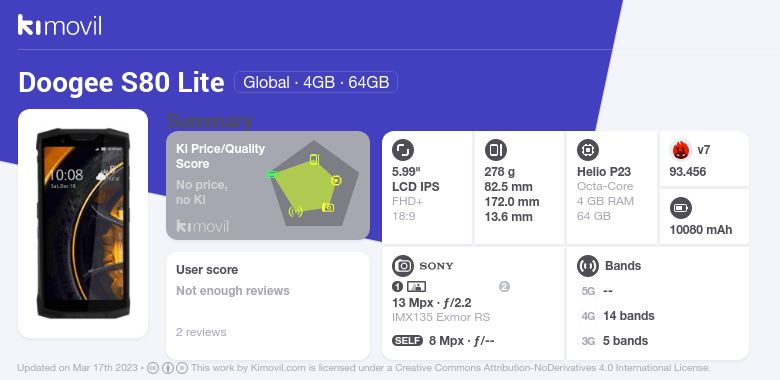Click the phone dimensions icon
The width and height of the screenshot is (780, 380).
pyautogui.click(x=495, y=150)
